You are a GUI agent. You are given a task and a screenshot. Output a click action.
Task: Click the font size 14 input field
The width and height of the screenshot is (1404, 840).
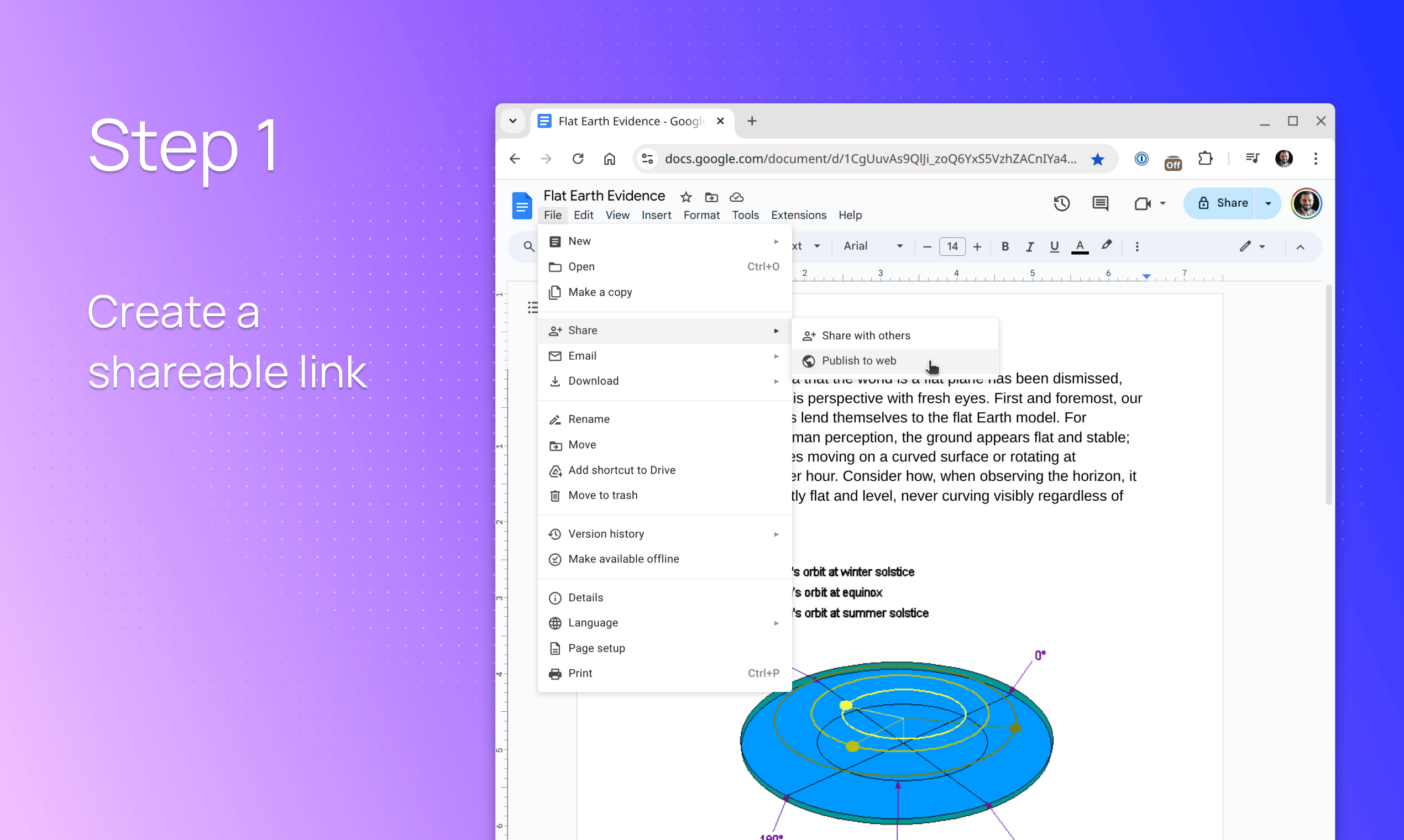952,246
